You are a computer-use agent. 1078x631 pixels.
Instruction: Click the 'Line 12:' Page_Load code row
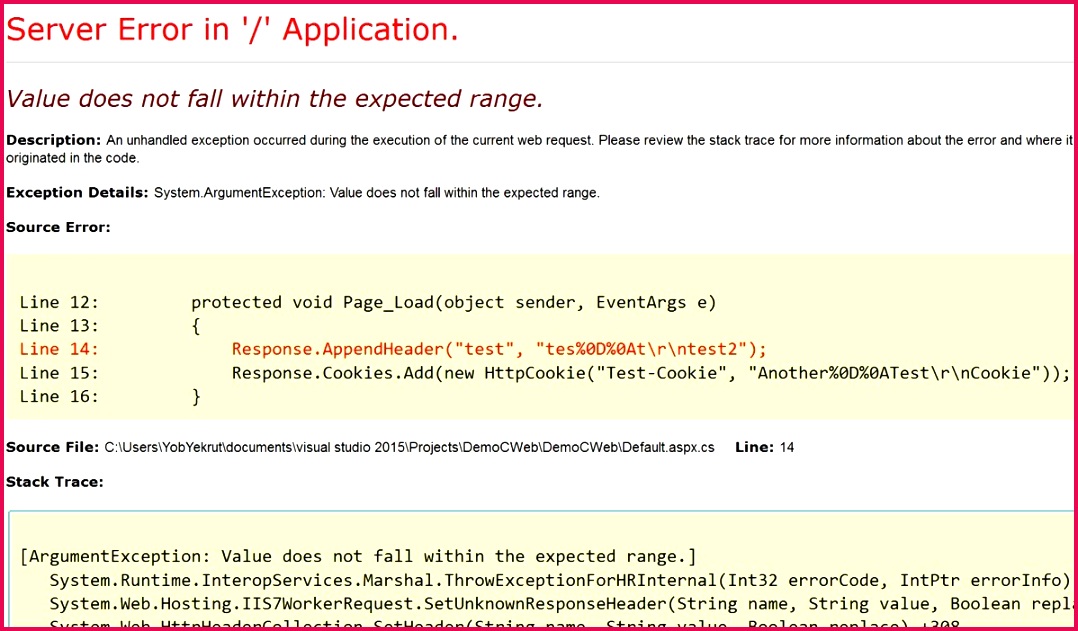click(368, 302)
